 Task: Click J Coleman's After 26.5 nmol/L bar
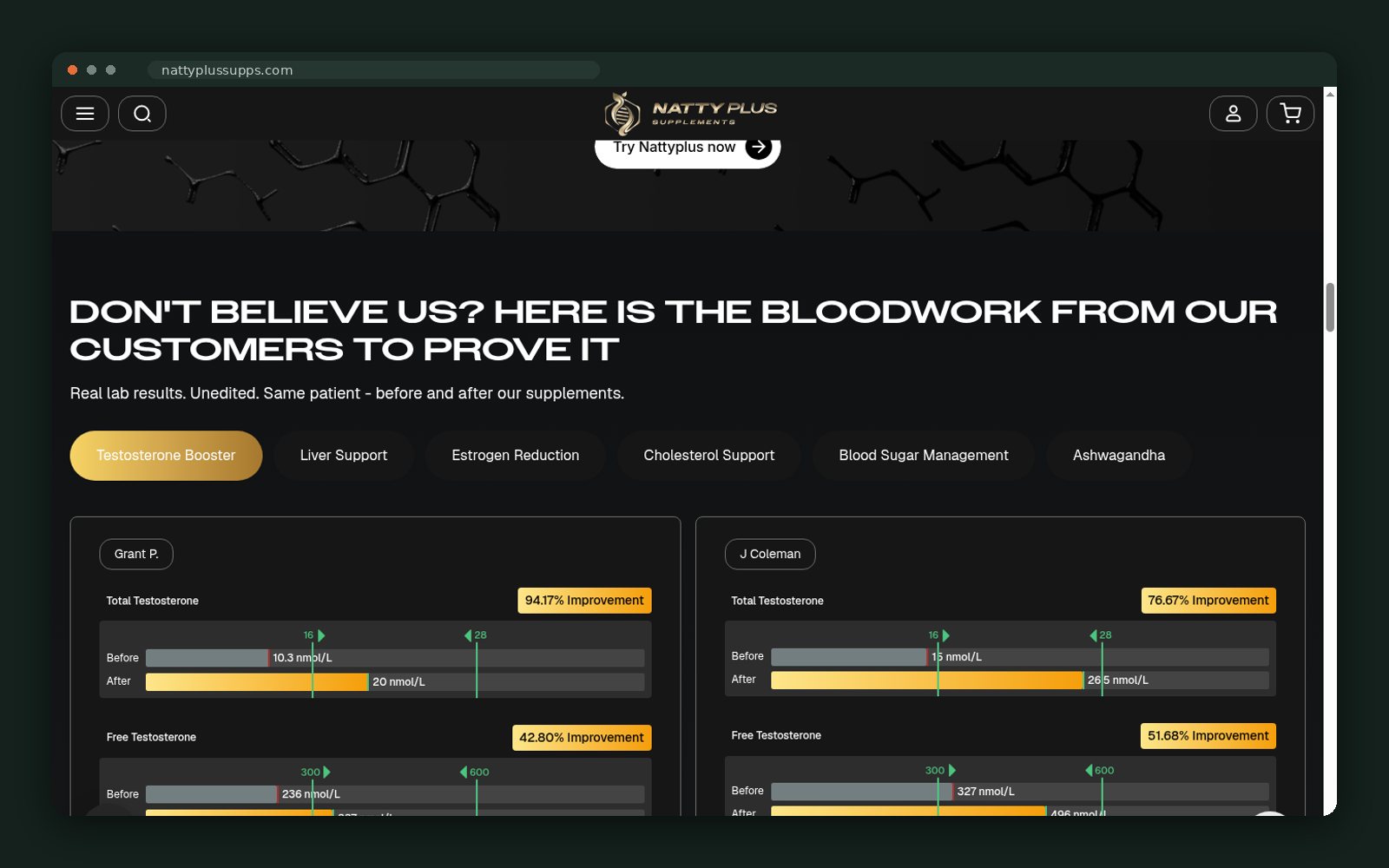pos(927,681)
